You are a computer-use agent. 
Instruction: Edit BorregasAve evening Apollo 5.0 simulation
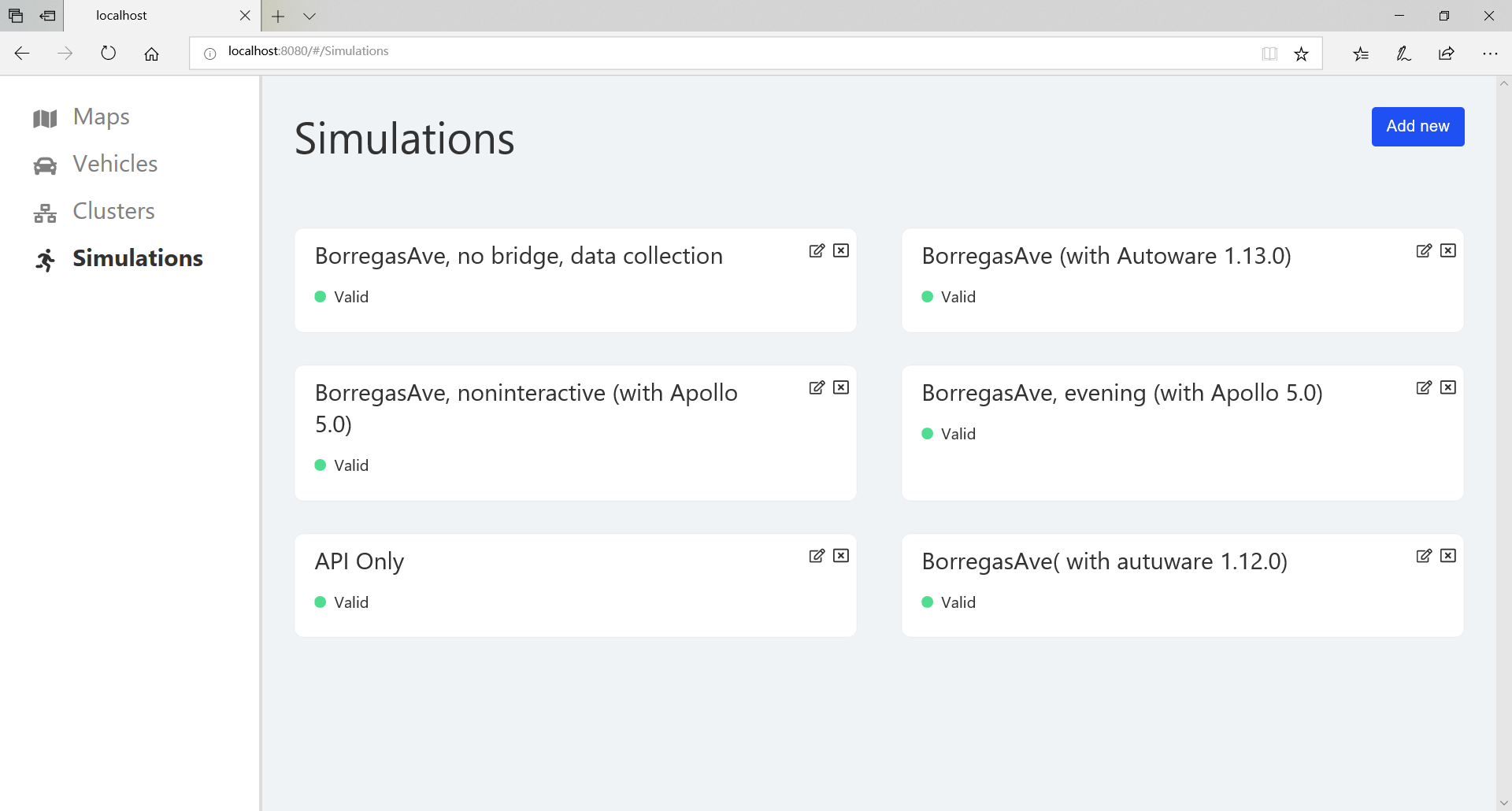(1424, 387)
